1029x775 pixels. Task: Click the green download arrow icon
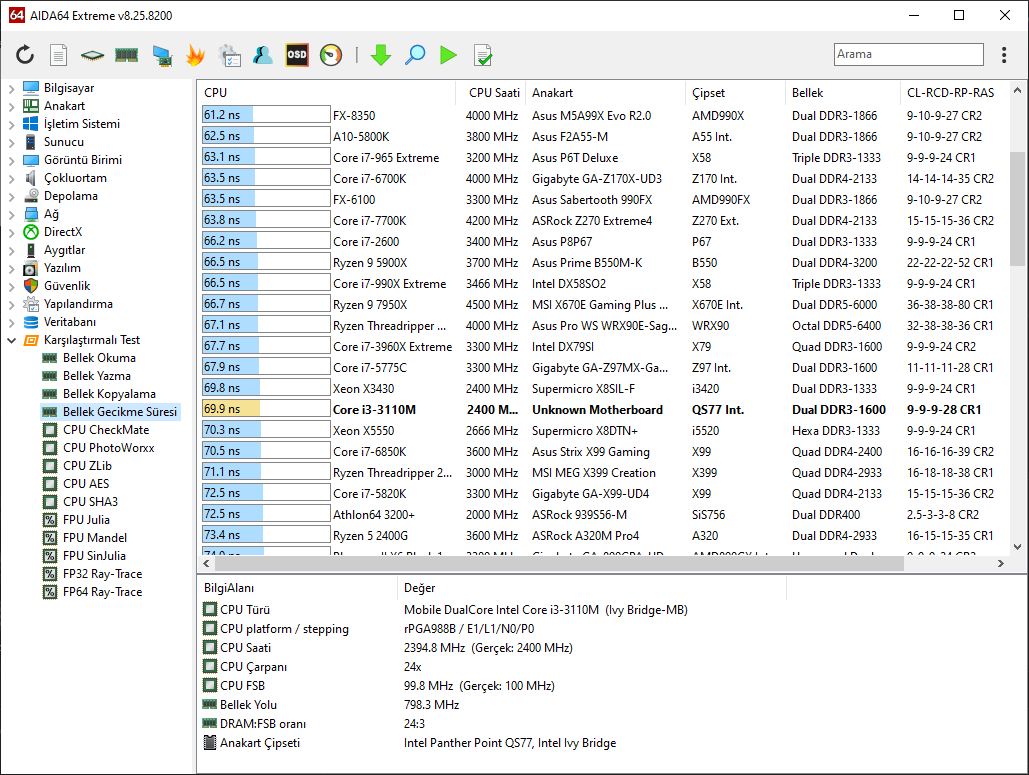(x=381, y=55)
